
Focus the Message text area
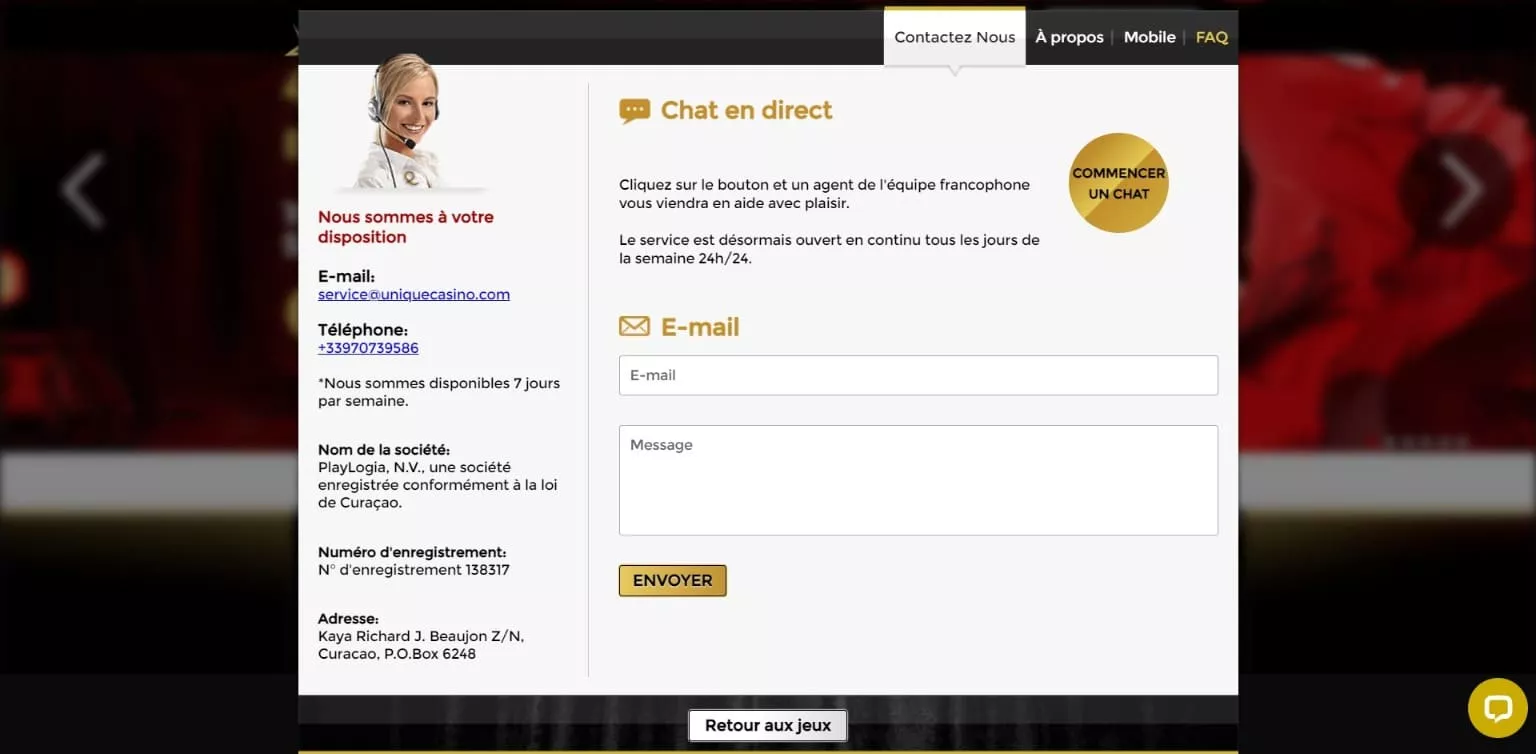(x=918, y=480)
